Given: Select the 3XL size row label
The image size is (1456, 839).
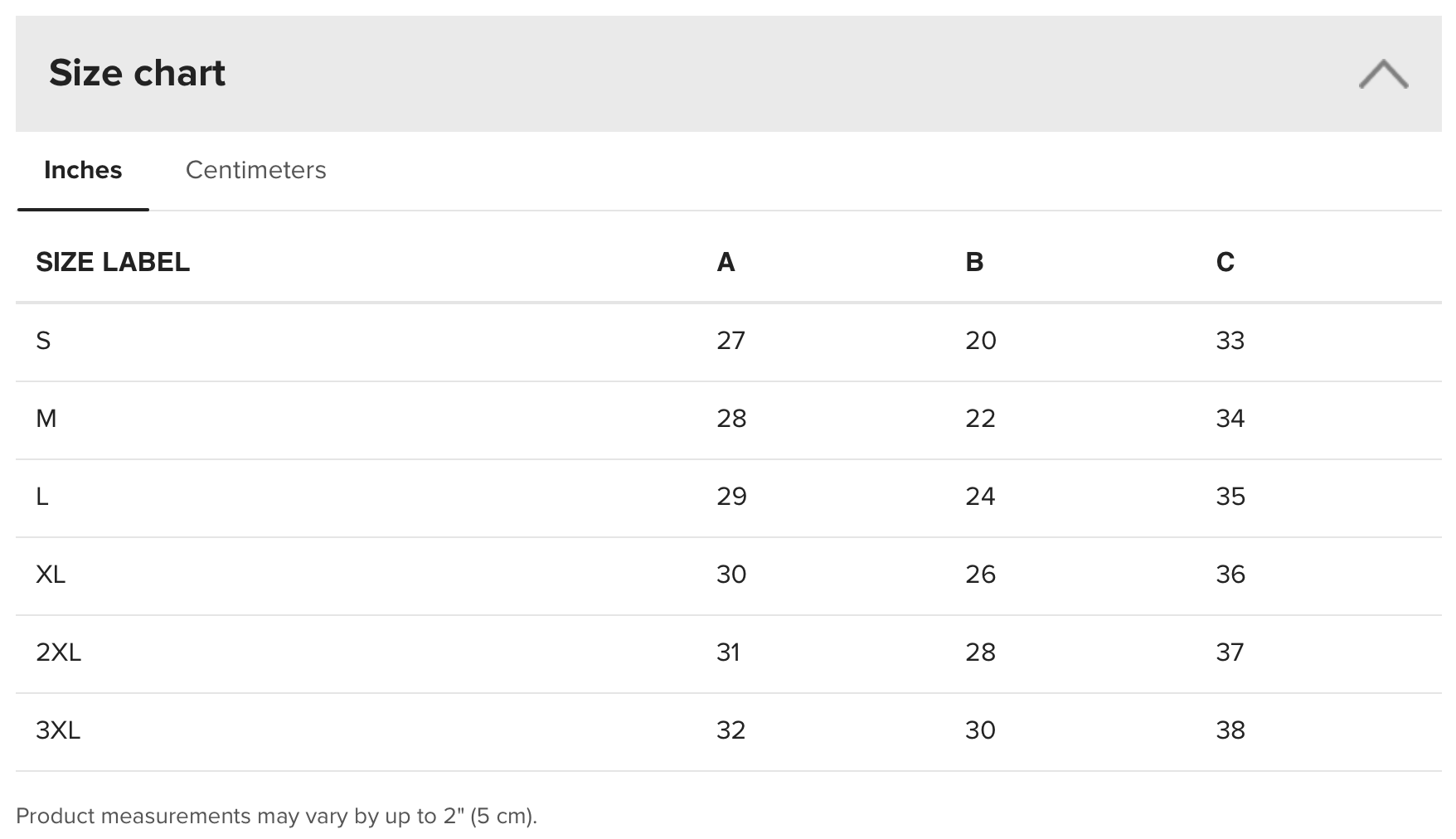Looking at the screenshot, I should coord(58,730).
